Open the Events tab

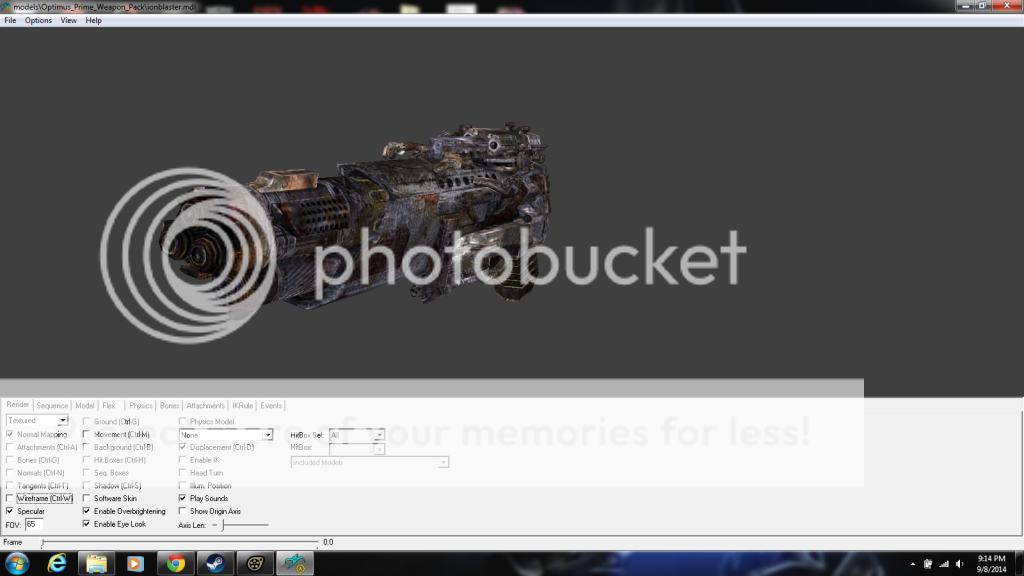271,406
